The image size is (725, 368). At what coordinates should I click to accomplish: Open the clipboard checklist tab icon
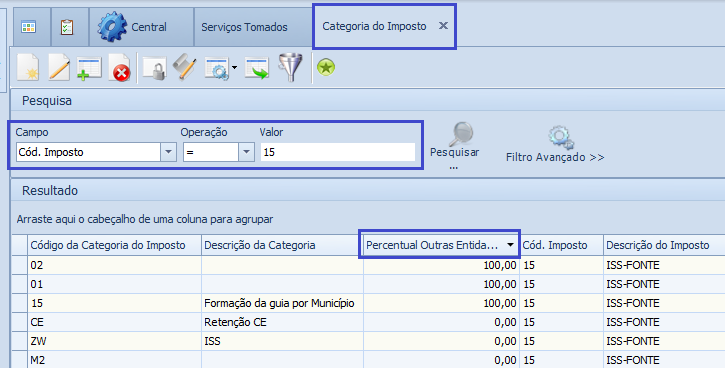coord(67,27)
